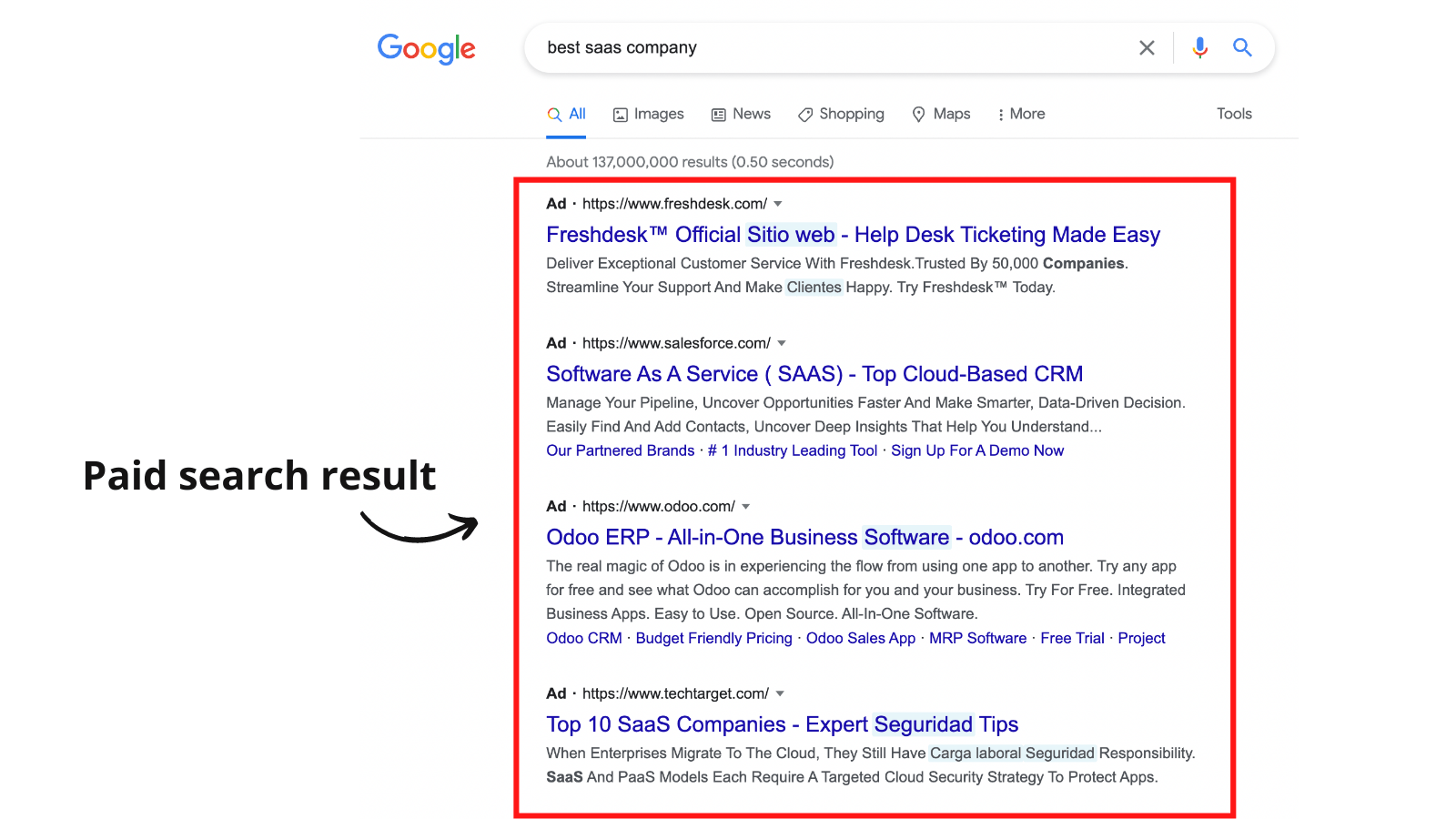The height and width of the screenshot is (819, 1456).
Task: Clear the search box with X icon
Action: [x=1147, y=47]
